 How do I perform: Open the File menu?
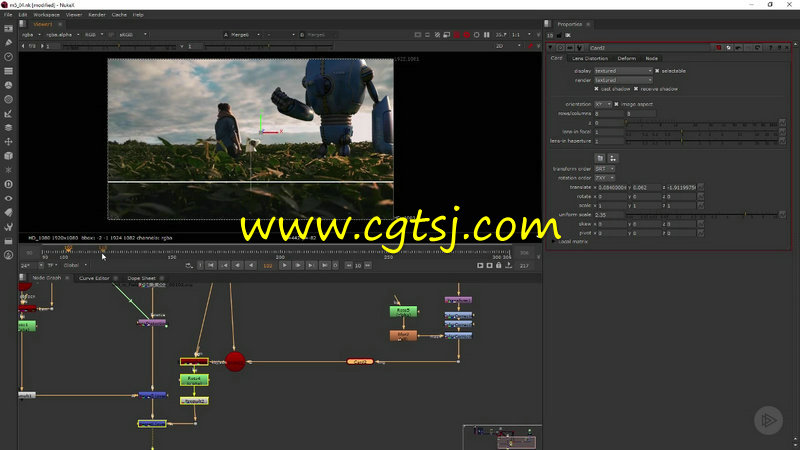coord(8,15)
